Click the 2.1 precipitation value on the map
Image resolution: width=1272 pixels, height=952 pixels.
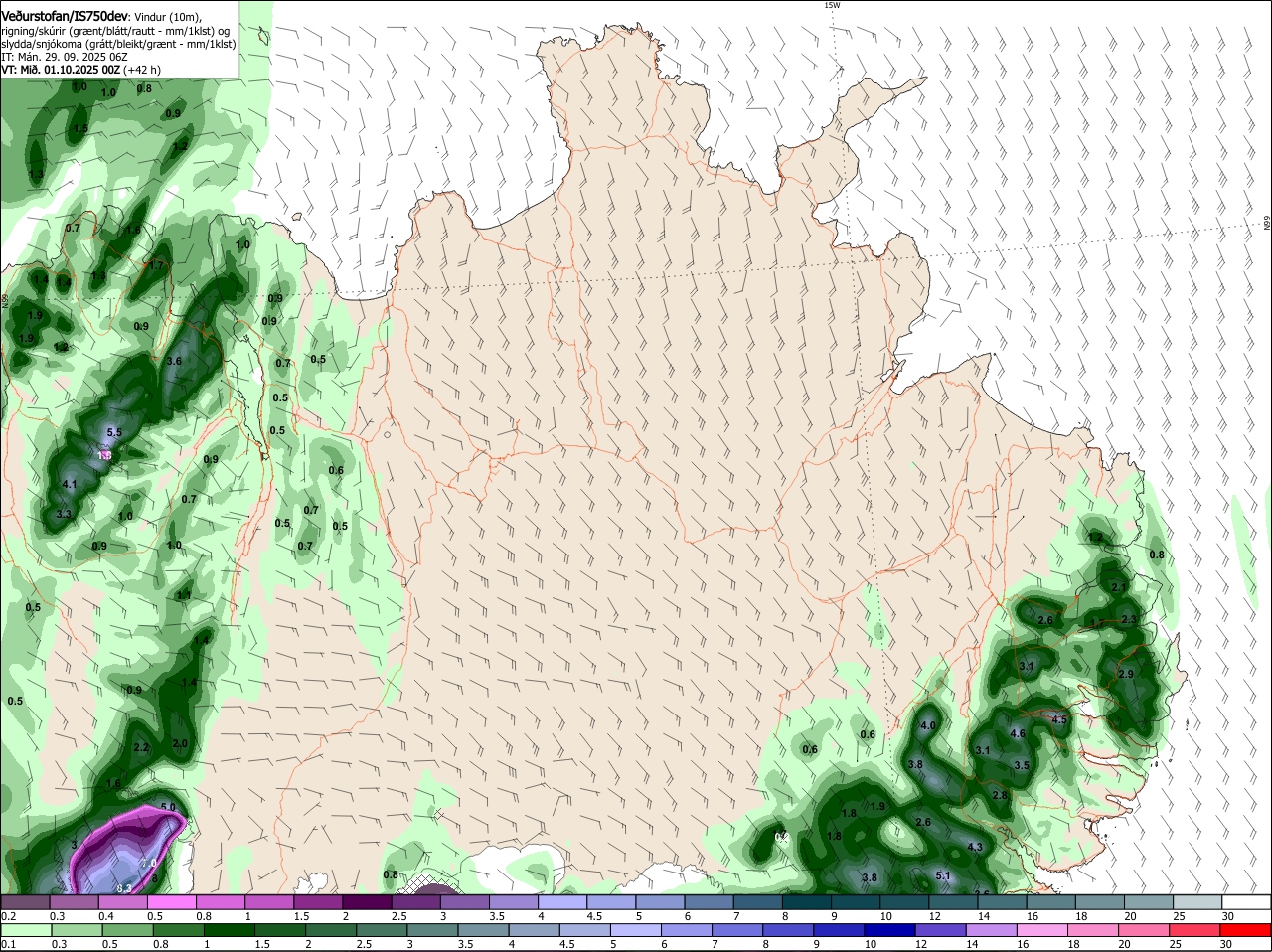pos(1118,588)
